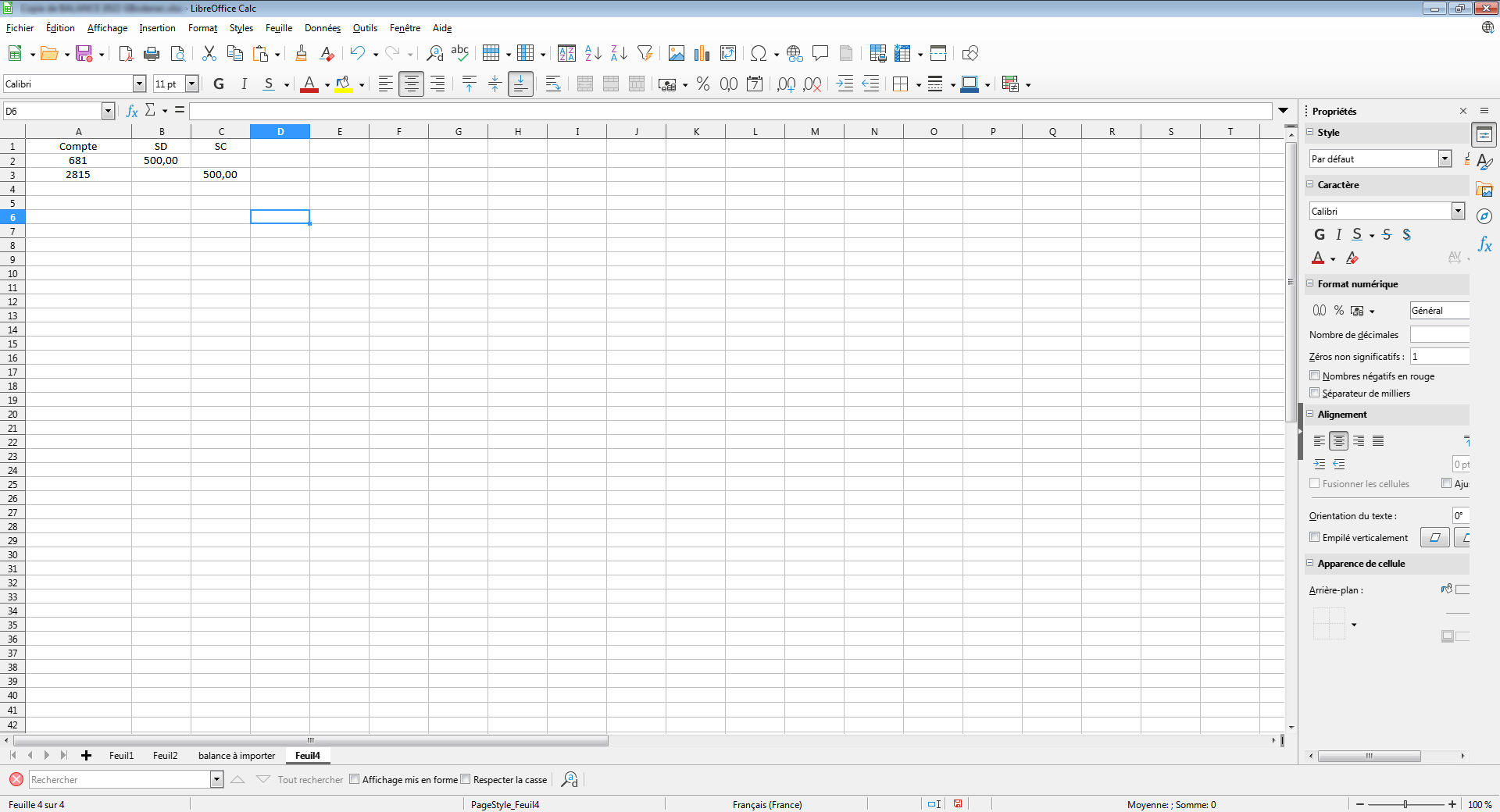Image resolution: width=1500 pixels, height=812 pixels.
Task: Click inside the Rechercher search field
Action: (x=119, y=779)
